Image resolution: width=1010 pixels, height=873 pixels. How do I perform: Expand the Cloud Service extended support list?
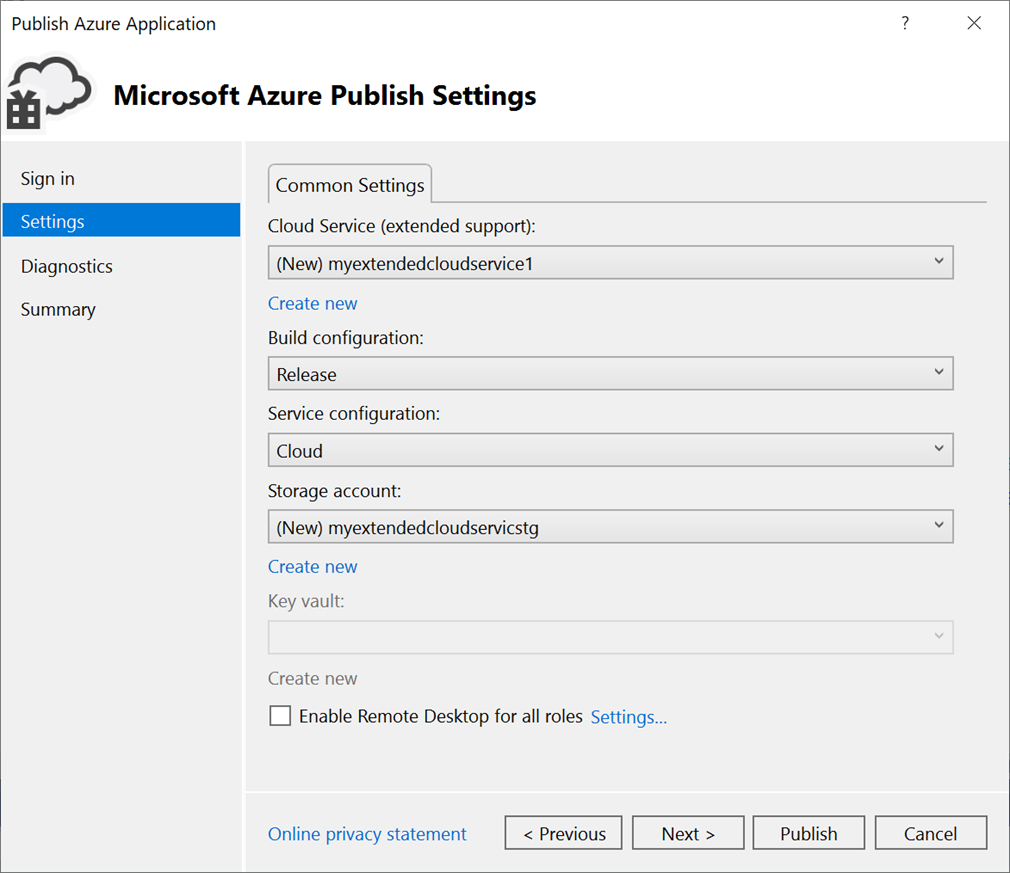610,262
